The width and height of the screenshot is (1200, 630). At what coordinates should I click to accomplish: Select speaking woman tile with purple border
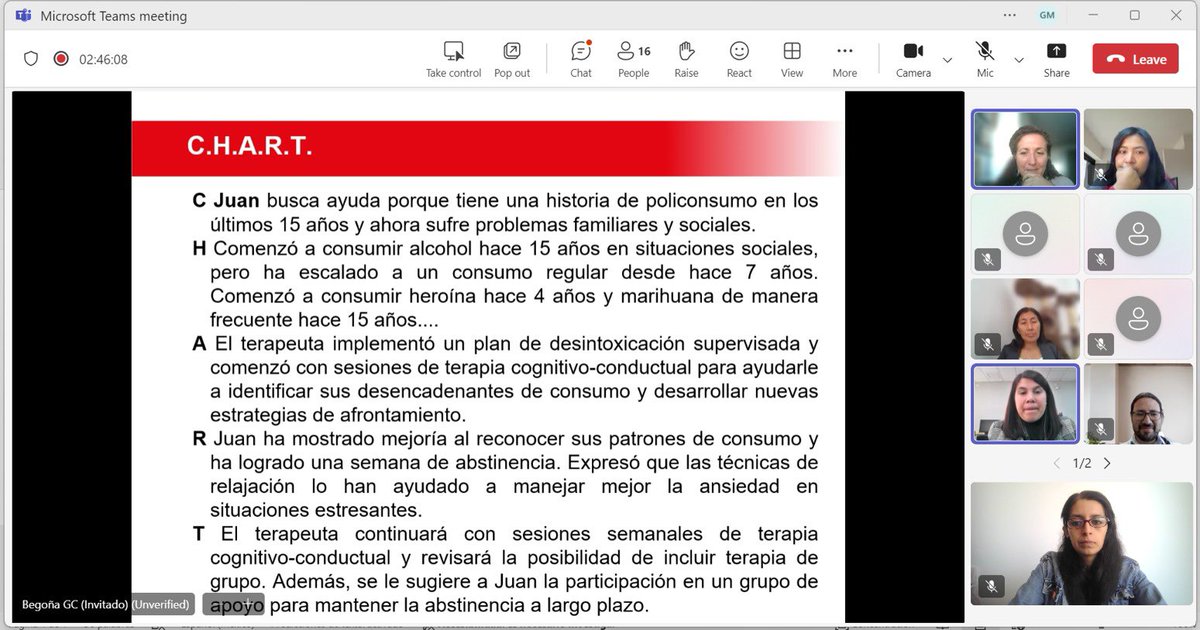pyautogui.click(x=1026, y=403)
